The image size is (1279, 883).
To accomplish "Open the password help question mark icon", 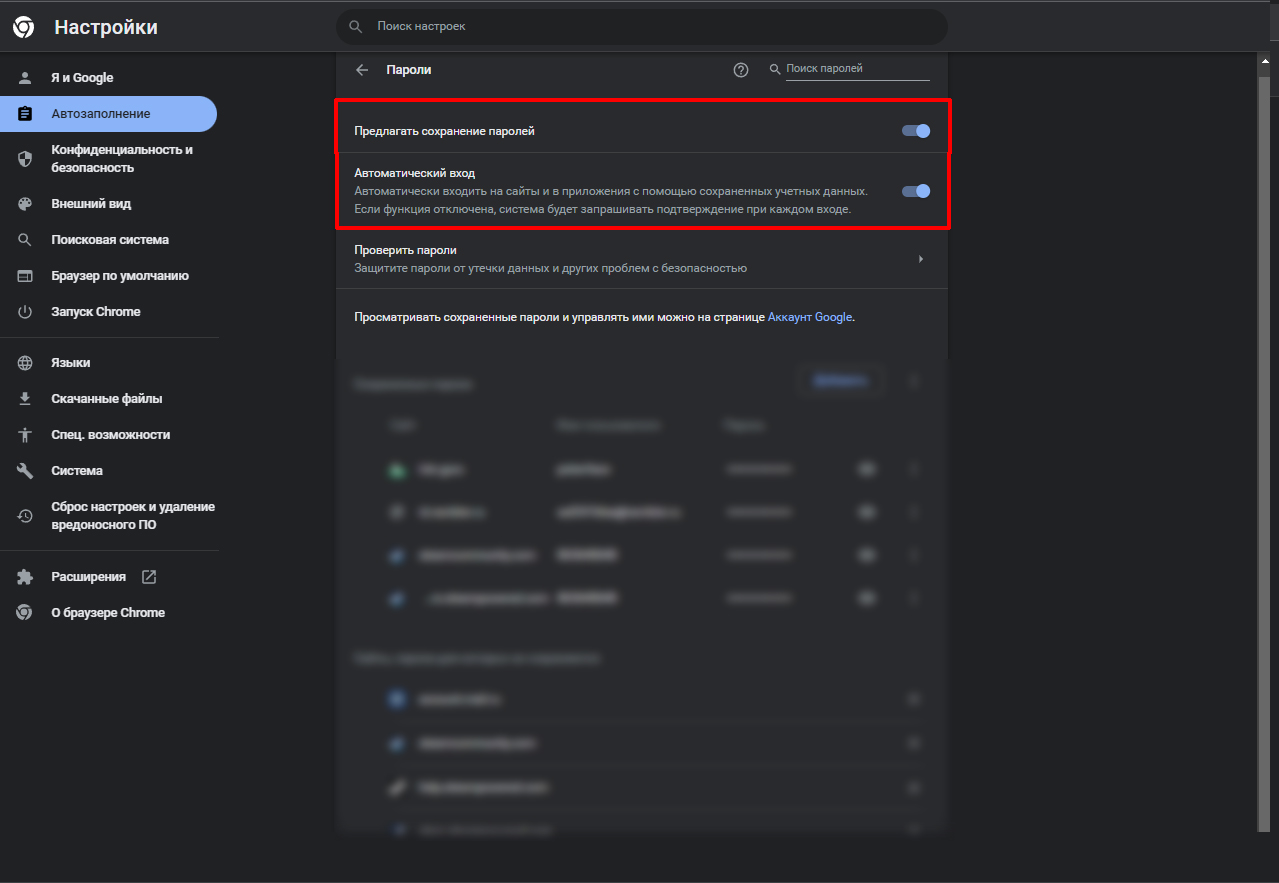I will (x=741, y=70).
